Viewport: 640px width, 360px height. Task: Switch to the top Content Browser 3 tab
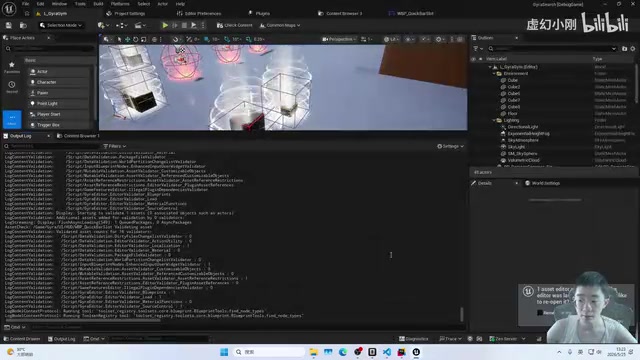[x=340, y=13]
